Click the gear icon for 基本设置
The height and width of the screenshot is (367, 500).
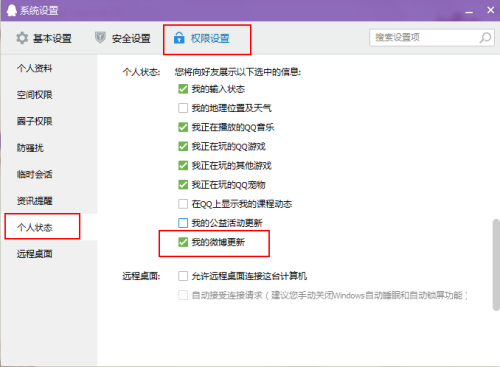22,38
